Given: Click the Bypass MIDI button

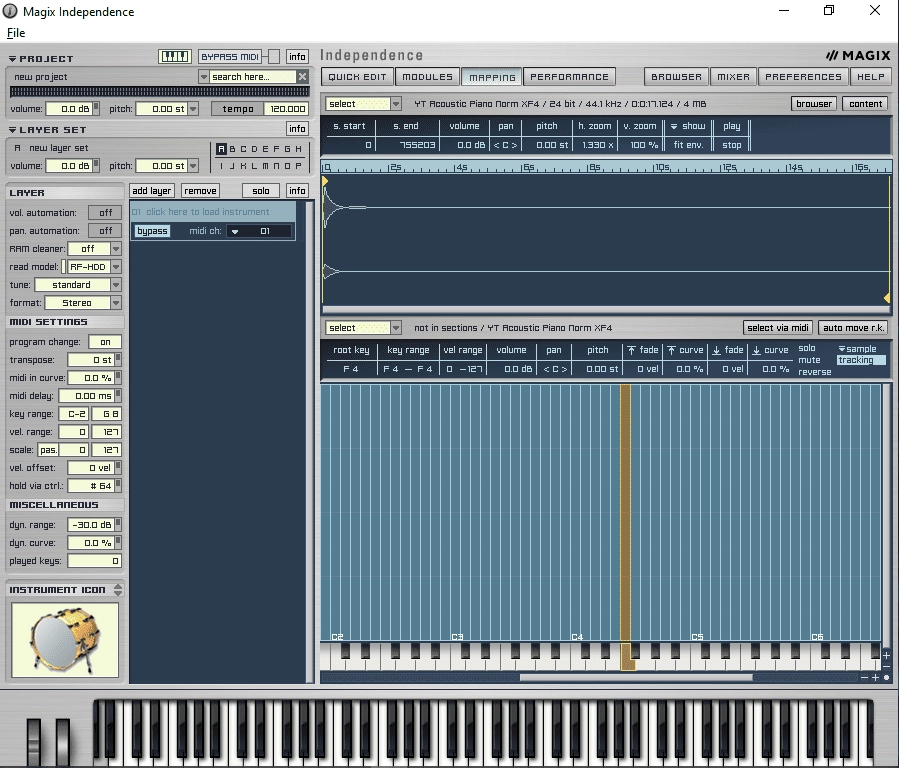Looking at the screenshot, I should [x=230, y=57].
